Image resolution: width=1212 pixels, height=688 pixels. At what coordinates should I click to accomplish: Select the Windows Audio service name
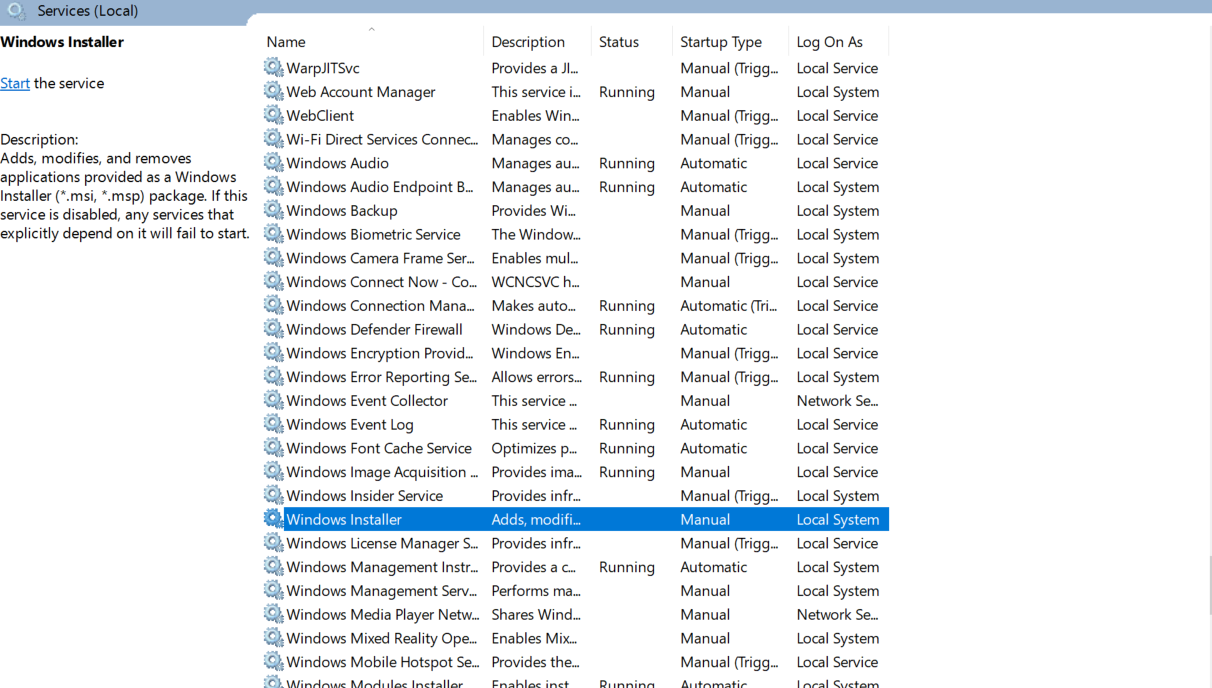pyautogui.click(x=338, y=163)
